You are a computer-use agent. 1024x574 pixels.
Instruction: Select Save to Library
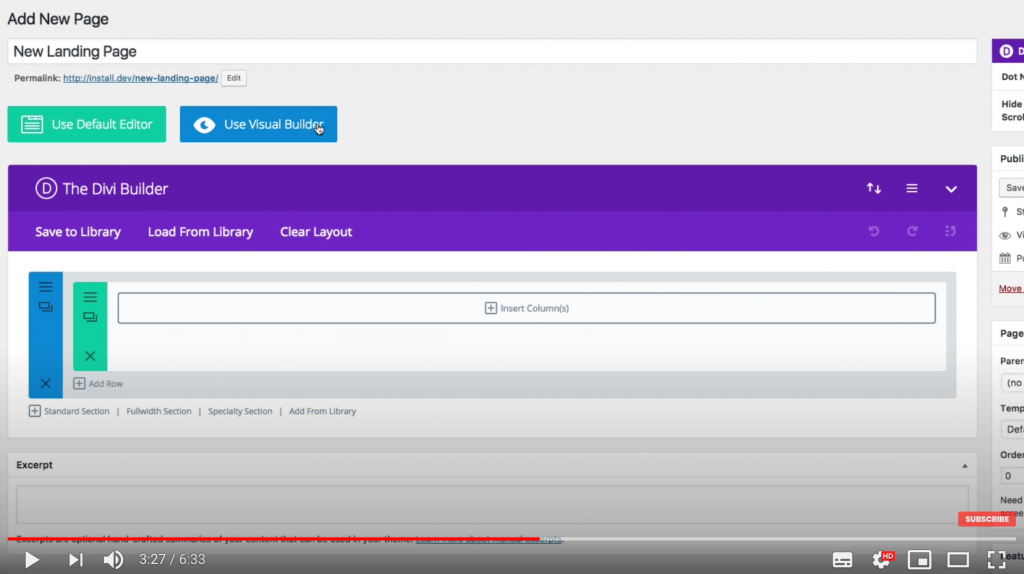tap(78, 232)
